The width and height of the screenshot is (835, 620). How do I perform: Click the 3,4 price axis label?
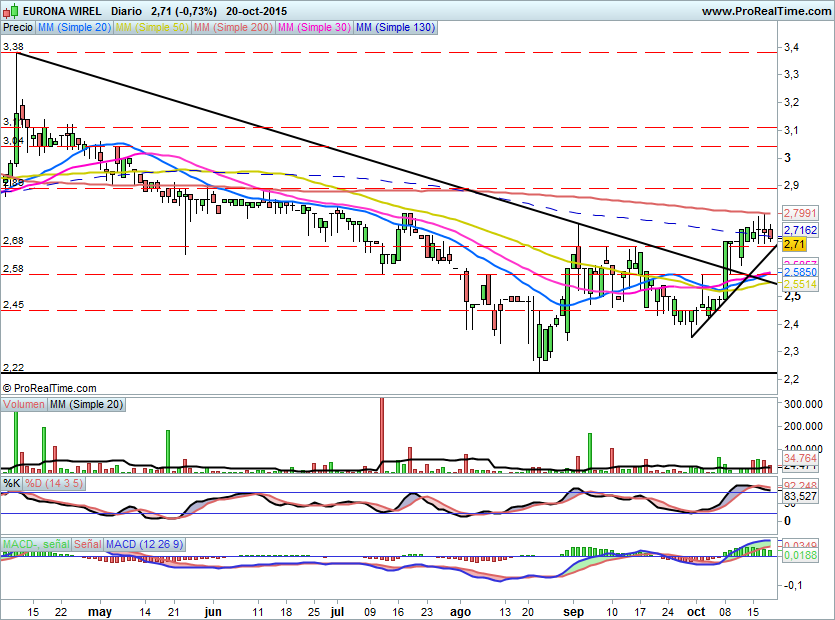[791, 47]
